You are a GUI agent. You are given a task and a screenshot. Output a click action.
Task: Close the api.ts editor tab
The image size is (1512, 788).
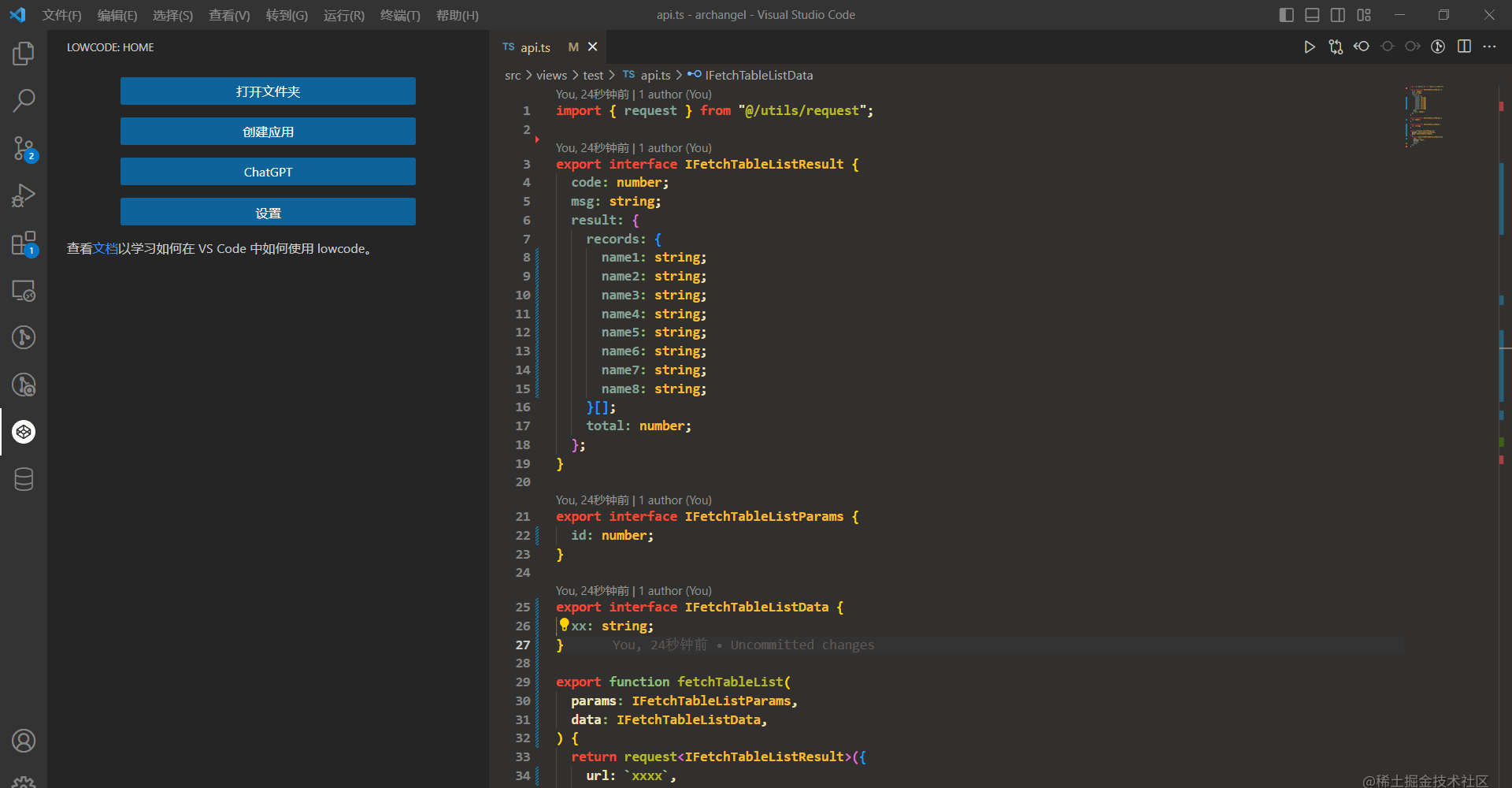[x=593, y=47]
